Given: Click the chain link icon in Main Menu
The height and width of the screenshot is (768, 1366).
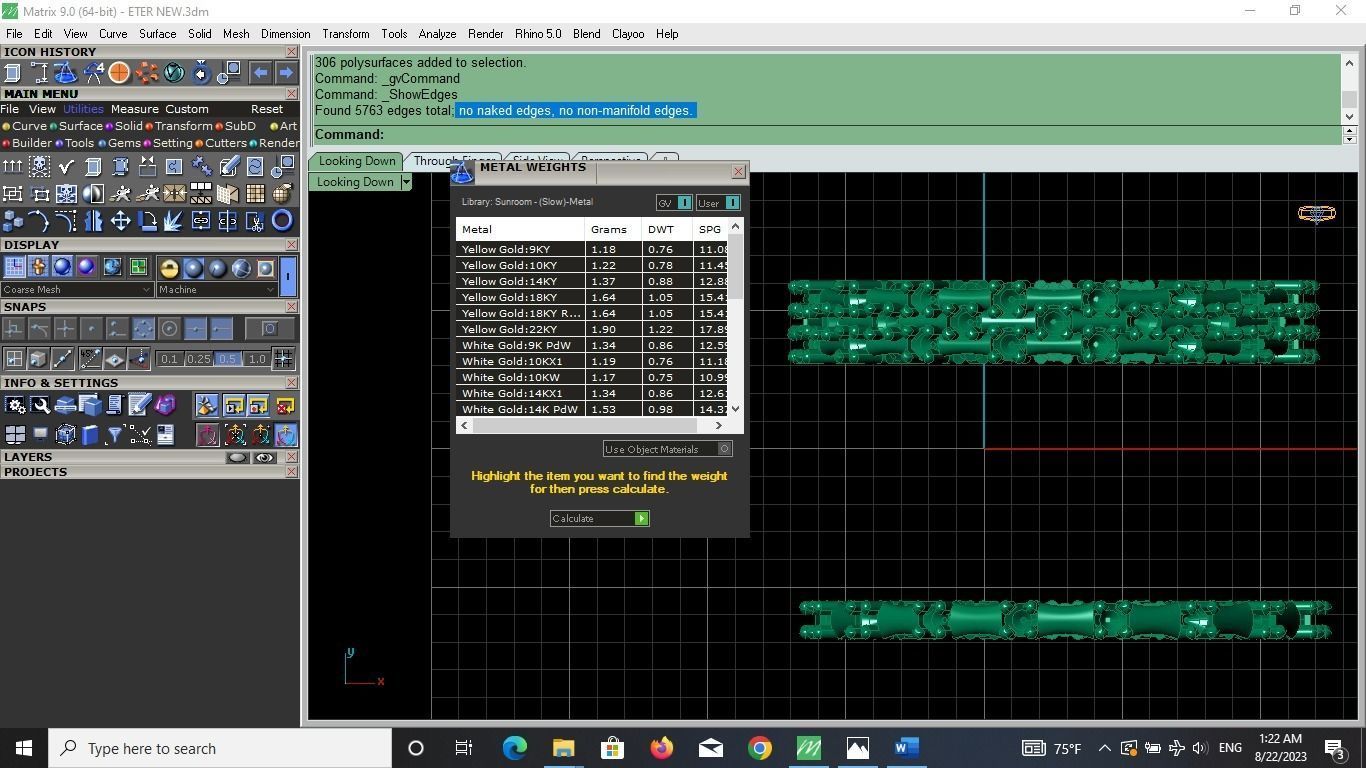Looking at the screenshot, I should [x=201, y=221].
